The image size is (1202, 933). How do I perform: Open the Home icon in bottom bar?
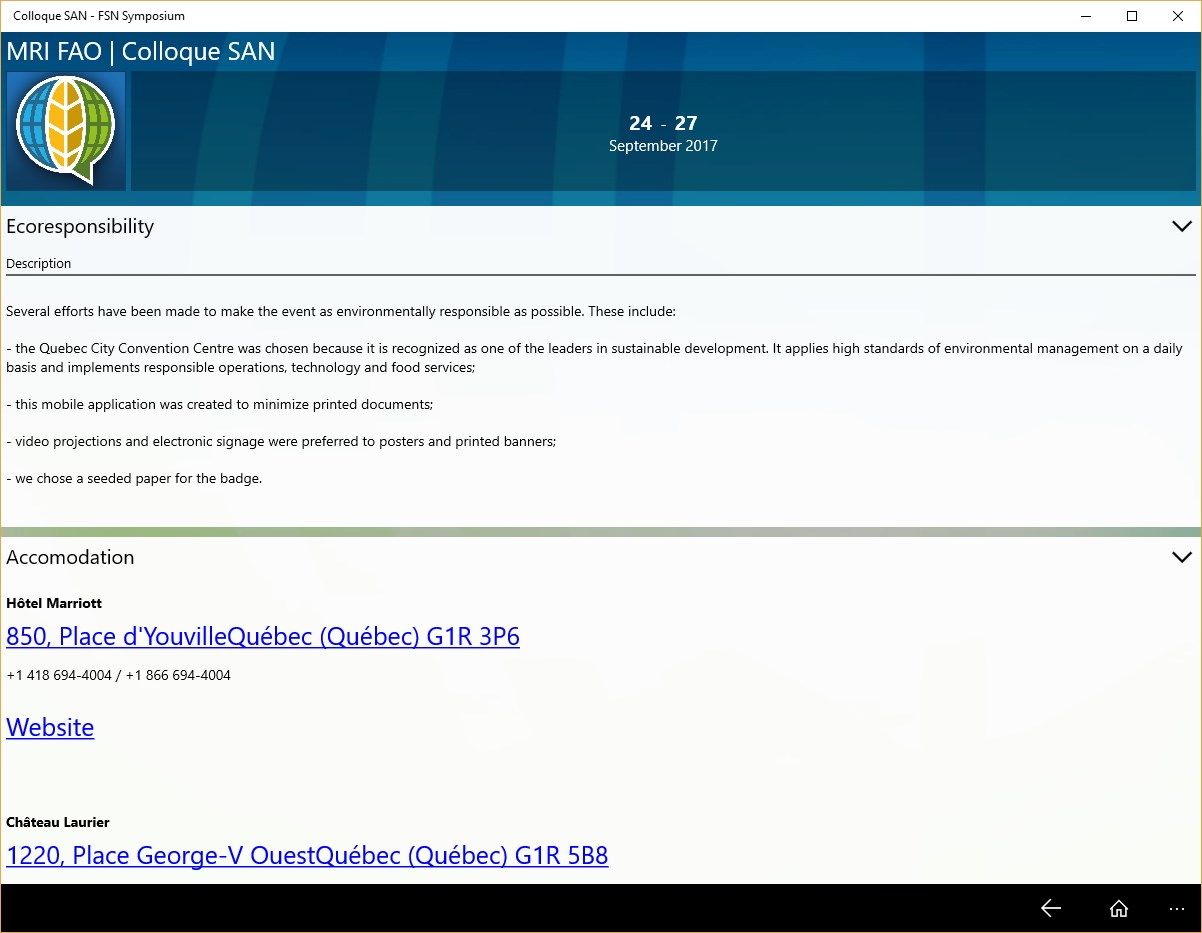coord(1119,908)
